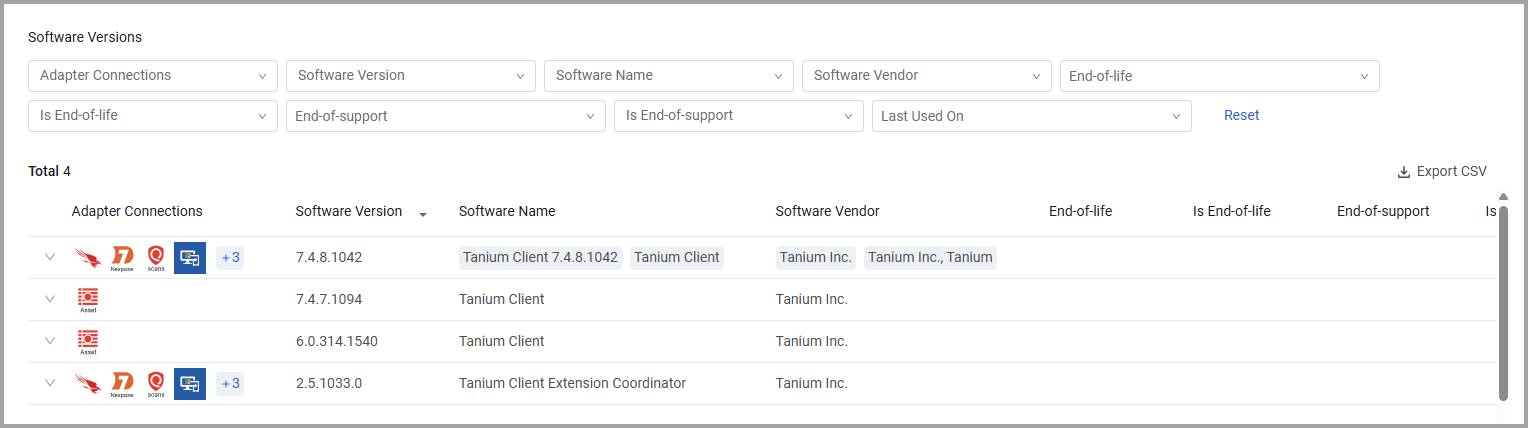Open the Adapter Connections filter dropdown
The image size is (1528, 428).
pyautogui.click(x=153, y=76)
